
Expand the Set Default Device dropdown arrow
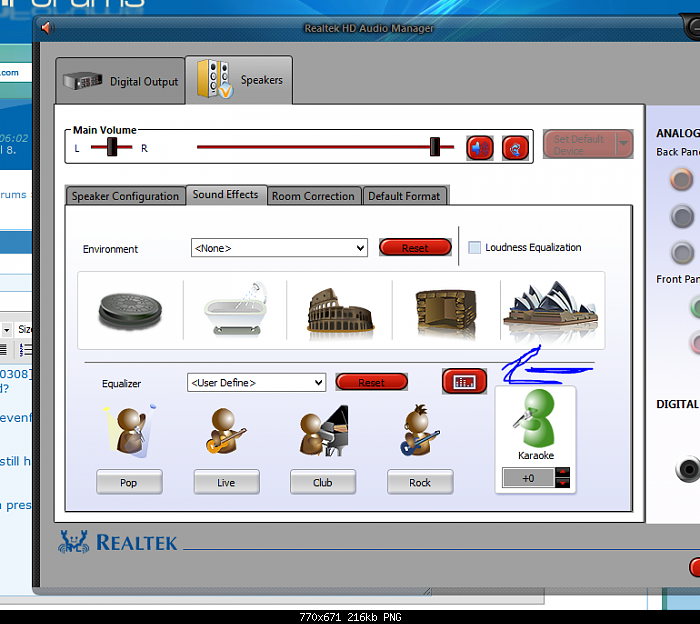coord(624,144)
